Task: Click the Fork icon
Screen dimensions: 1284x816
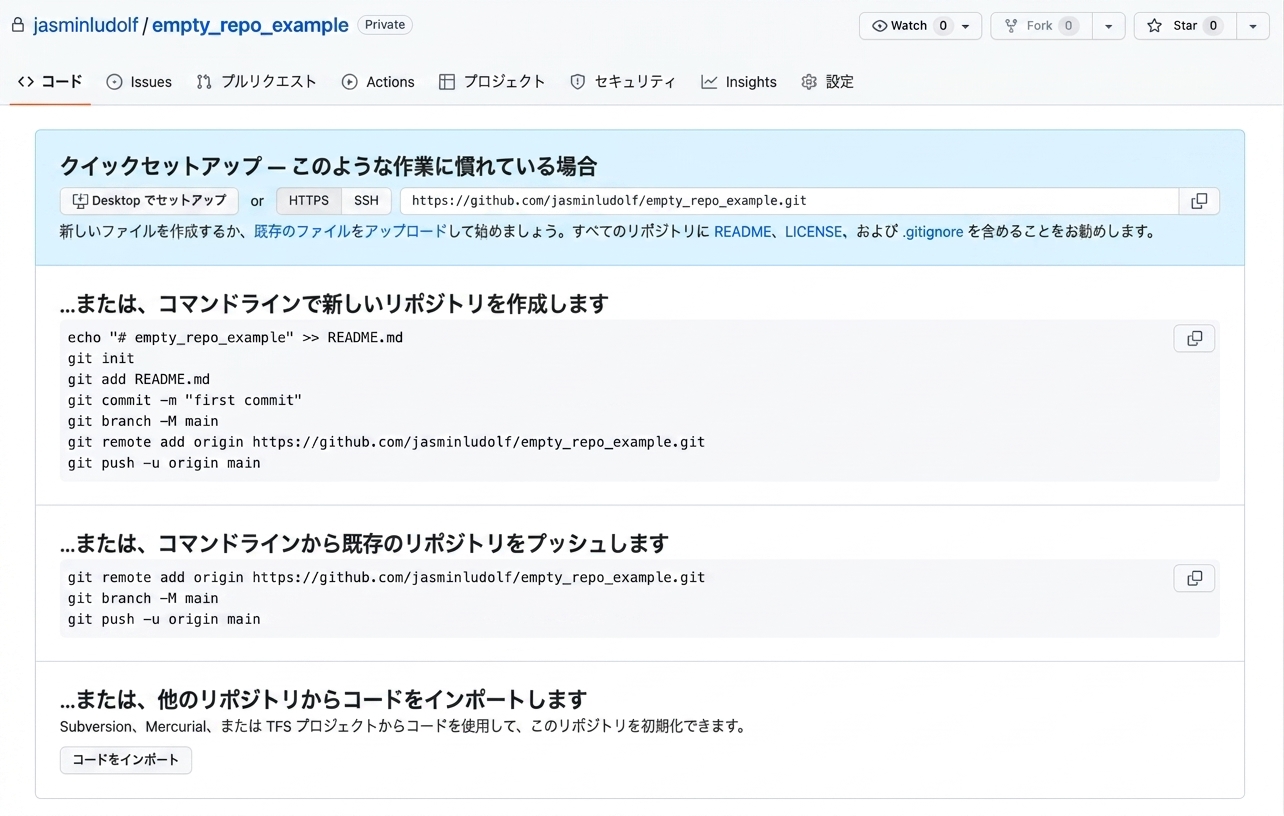Action: (x=1011, y=26)
